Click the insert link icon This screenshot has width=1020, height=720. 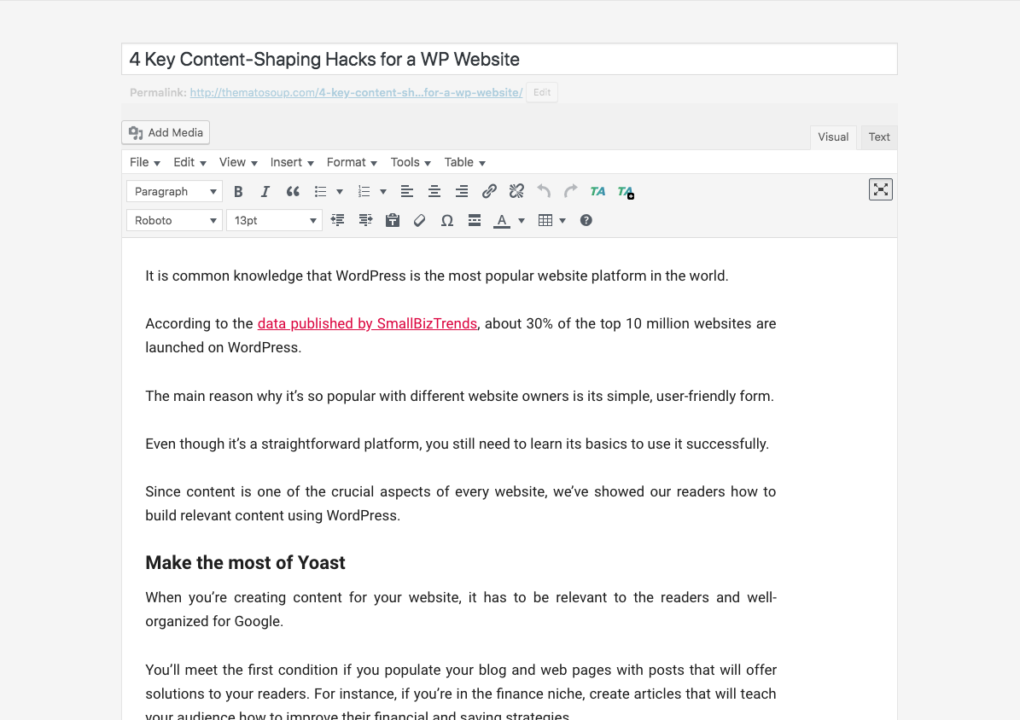489,192
